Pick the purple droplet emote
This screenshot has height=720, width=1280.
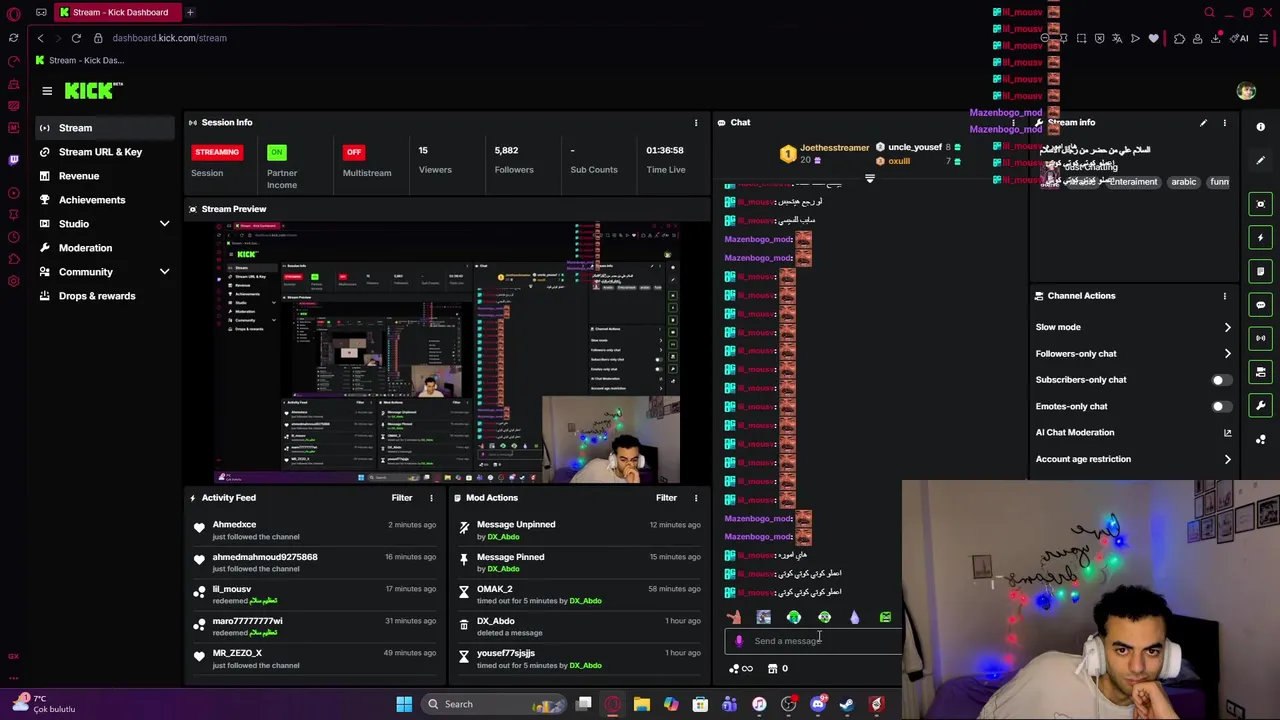coord(855,617)
